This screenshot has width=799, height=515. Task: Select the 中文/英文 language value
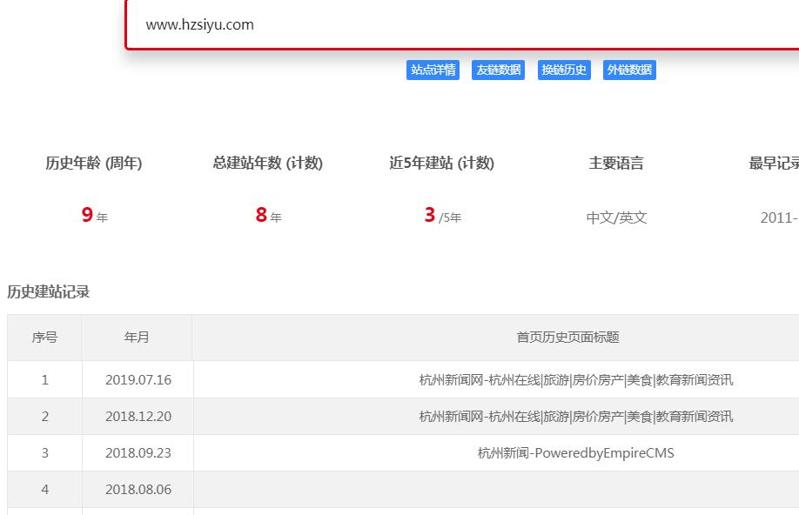click(616, 217)
